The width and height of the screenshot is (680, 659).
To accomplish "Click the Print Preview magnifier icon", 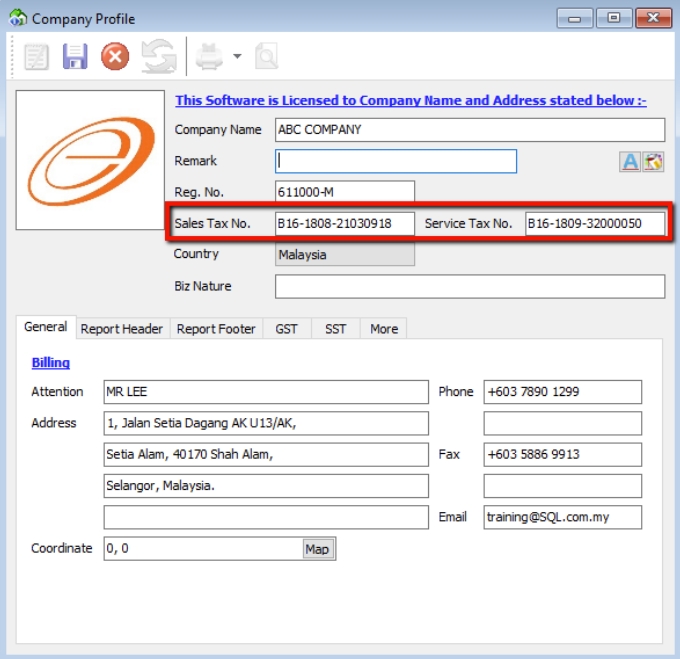I will click(x=266, y=56).
